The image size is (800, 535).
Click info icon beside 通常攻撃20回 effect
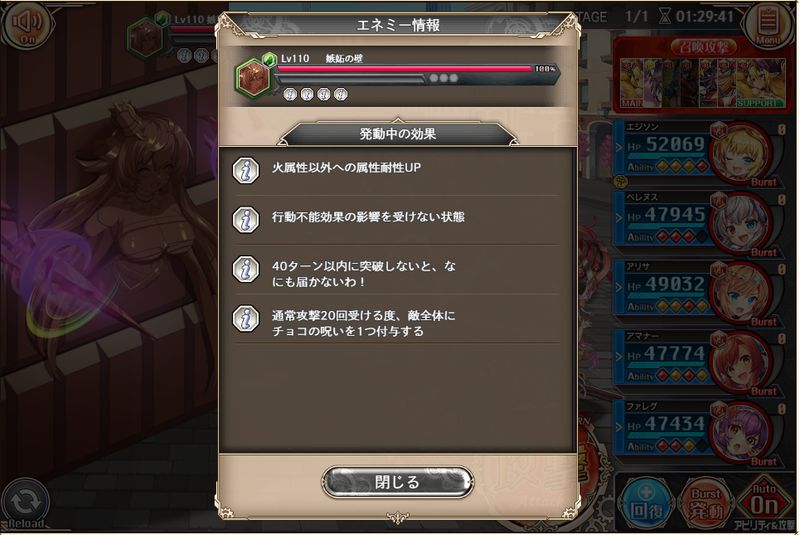pyautogui.click(x=246, y=319)
